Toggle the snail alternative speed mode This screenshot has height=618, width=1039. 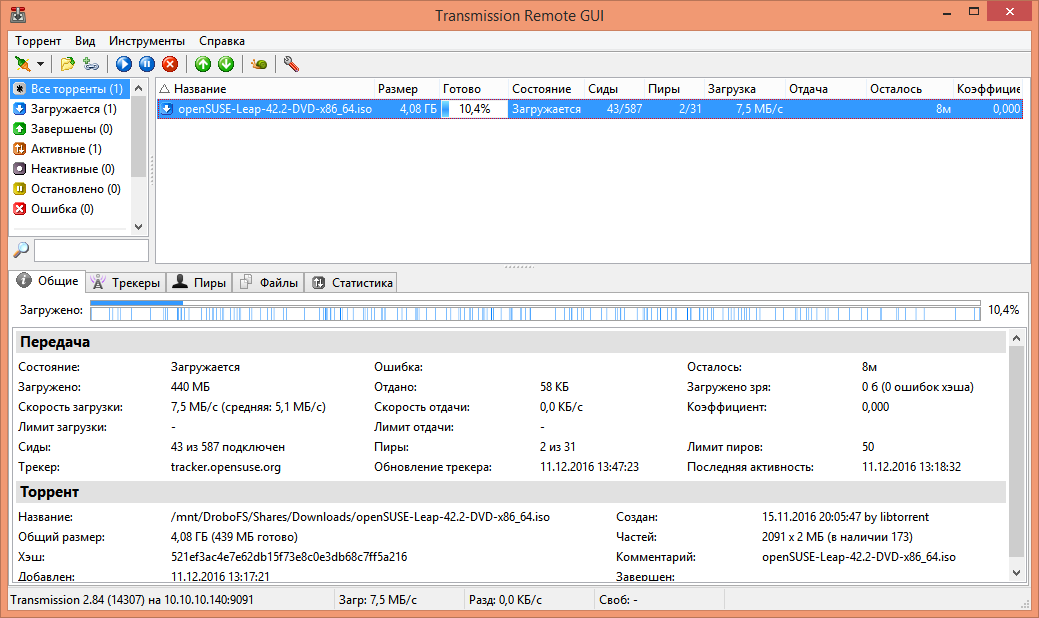click(x=259, y=64)
